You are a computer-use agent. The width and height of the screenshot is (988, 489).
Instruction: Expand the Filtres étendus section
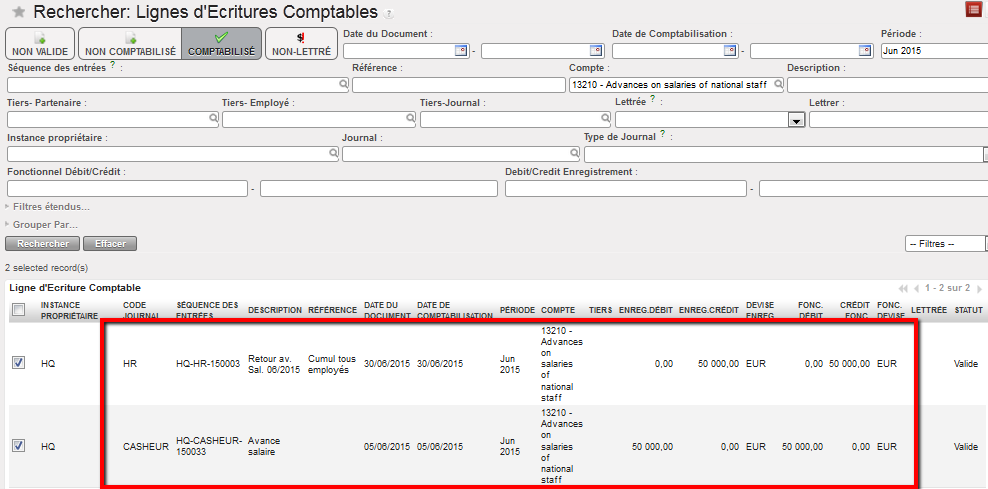coord(48,206)
